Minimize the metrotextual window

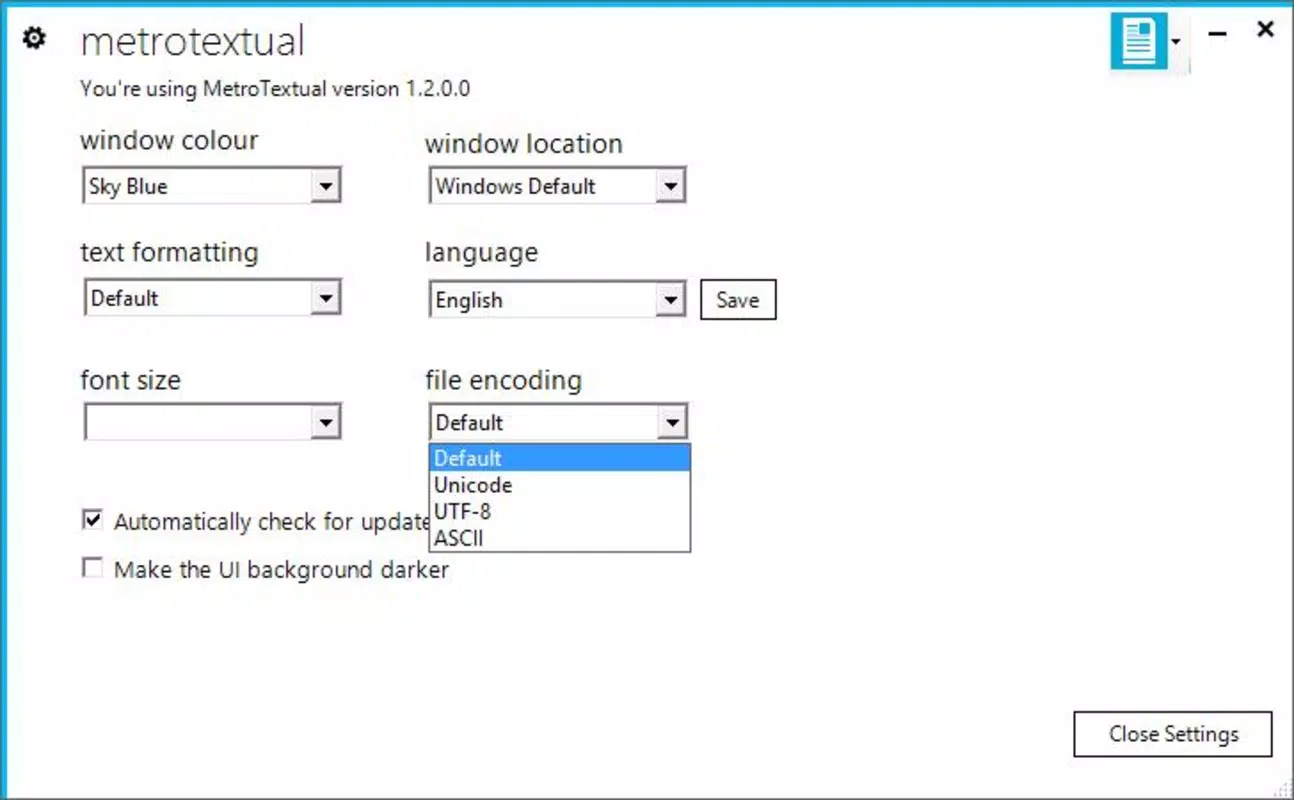[x=1217, y=34]
